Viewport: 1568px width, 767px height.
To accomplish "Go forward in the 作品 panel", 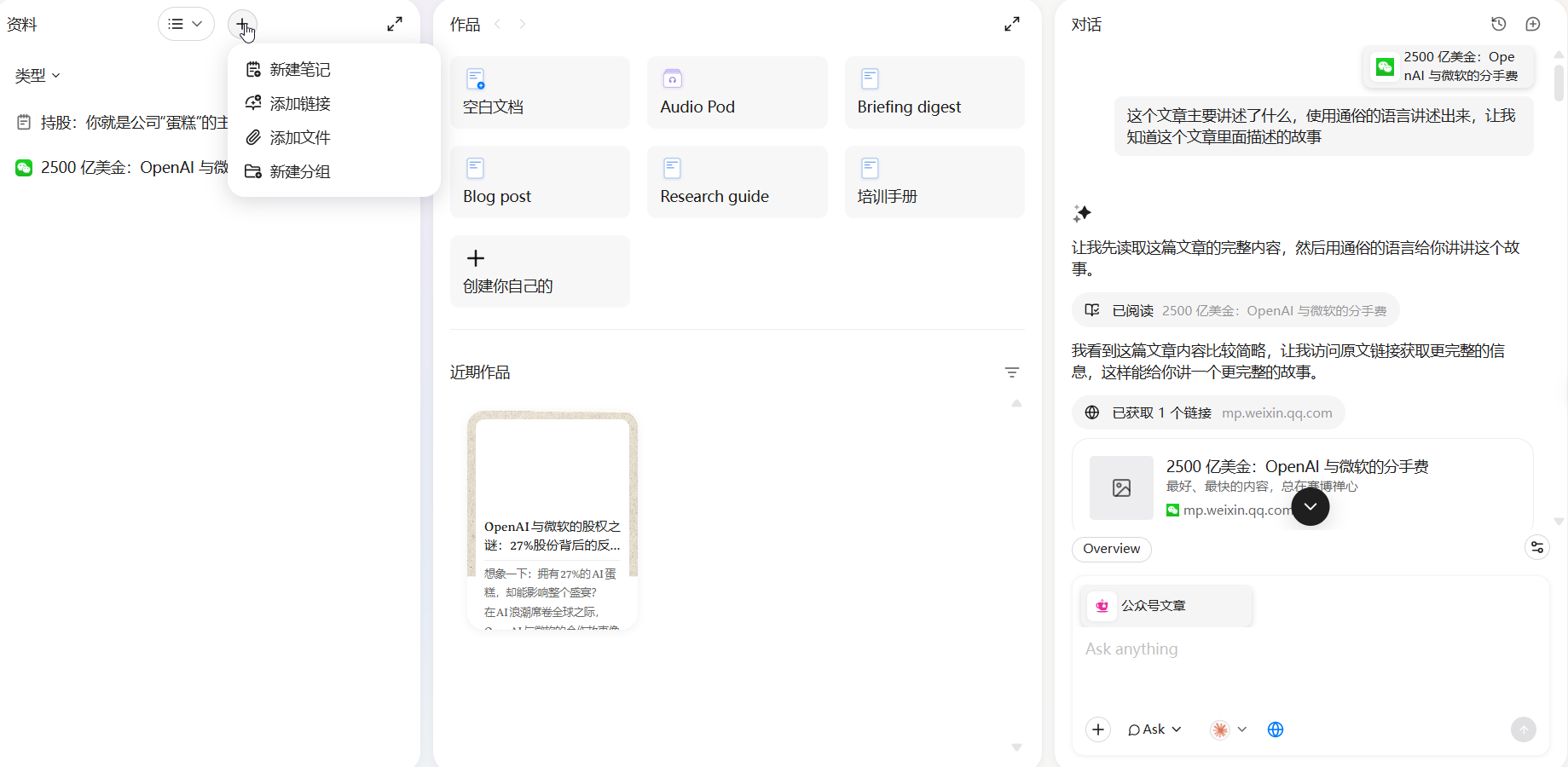I will coord(522,24).
